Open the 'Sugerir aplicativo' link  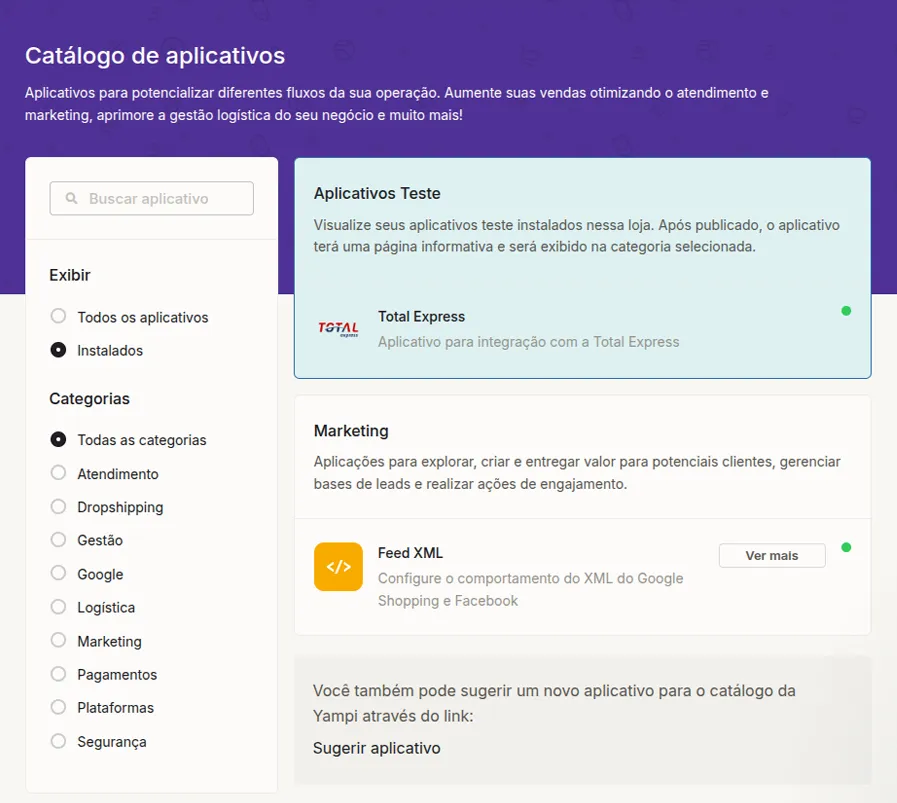coord(376,748)
